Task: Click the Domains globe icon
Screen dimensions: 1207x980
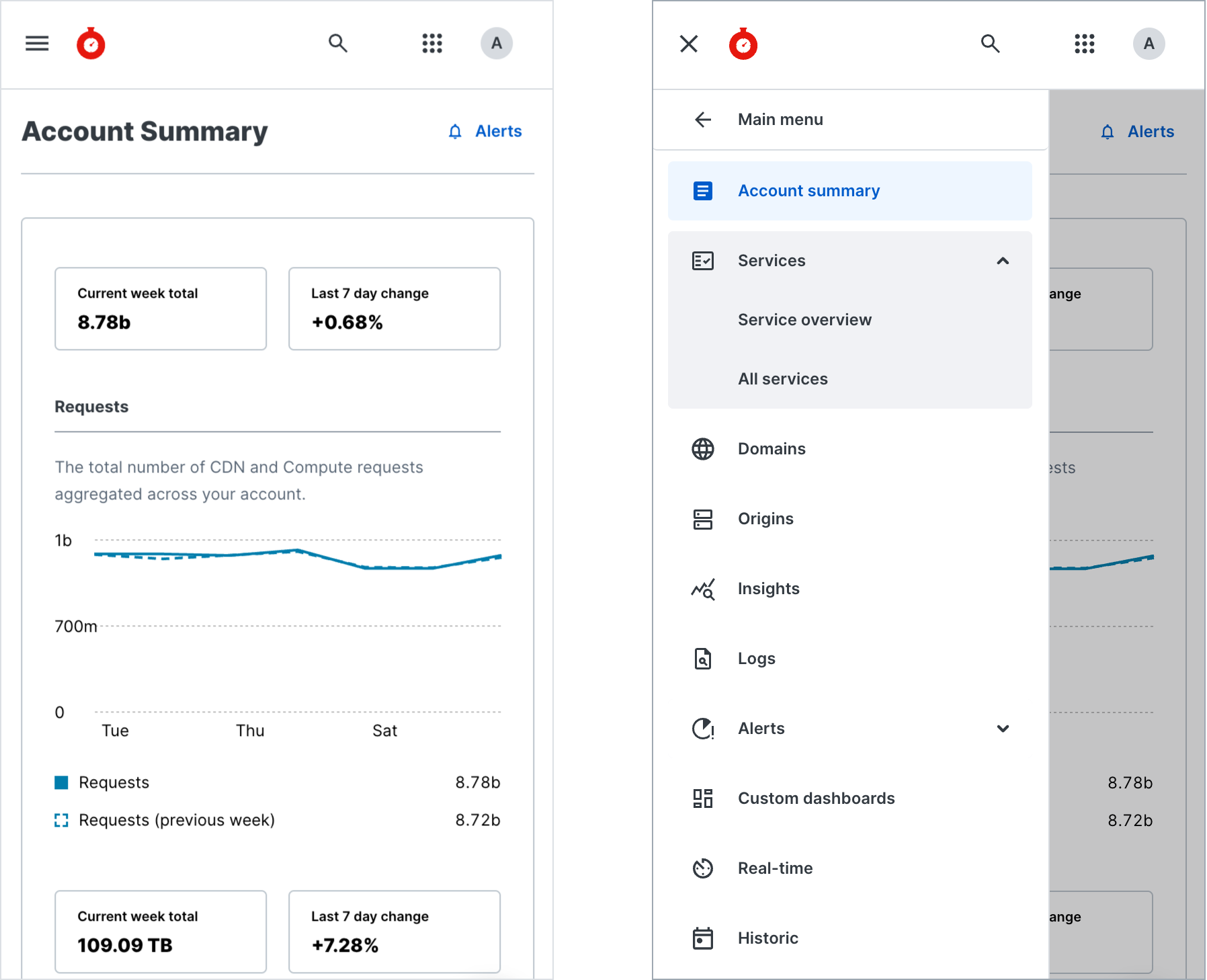Action: point(703,449)
